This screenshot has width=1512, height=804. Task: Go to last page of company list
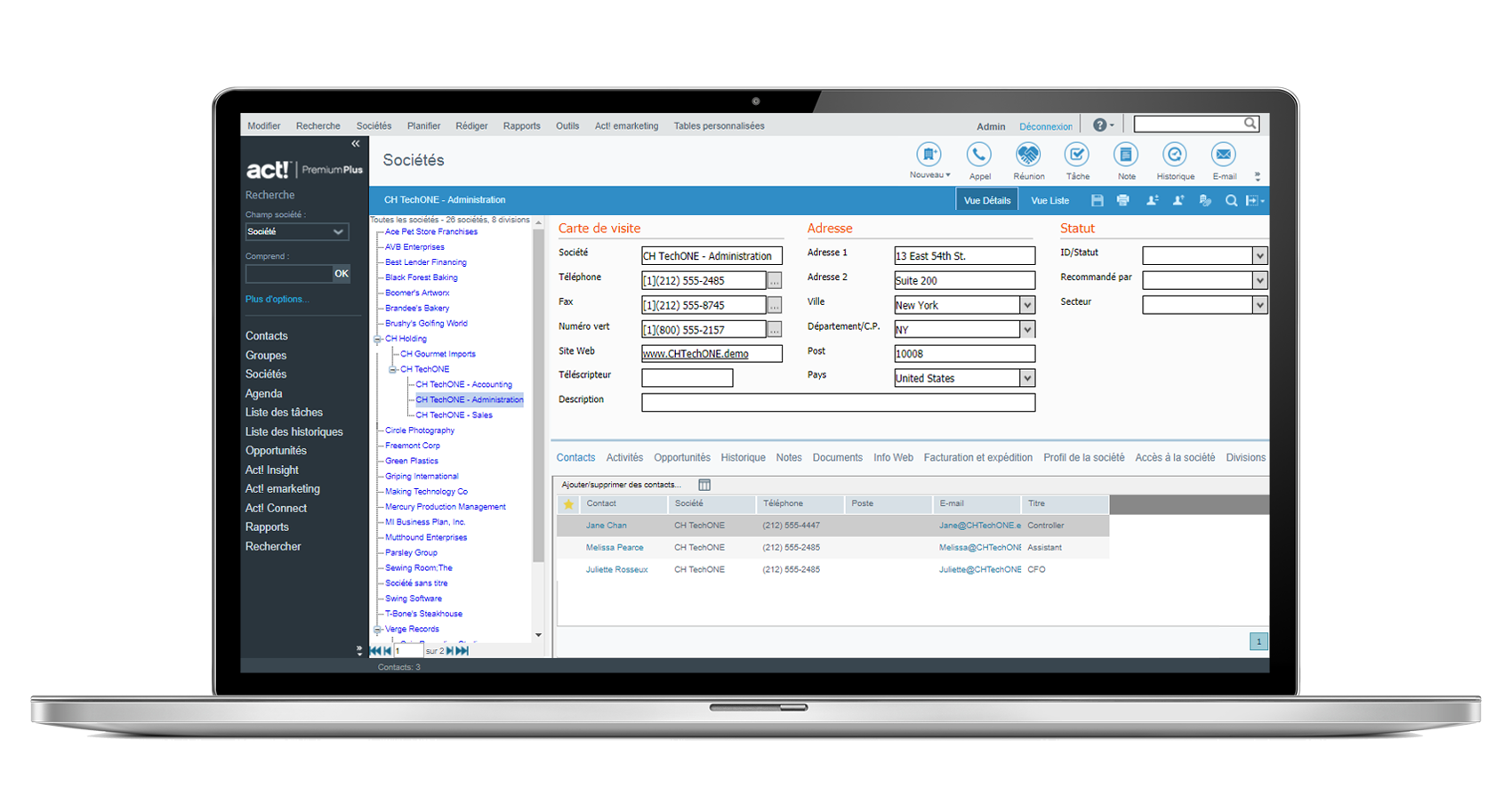(x=462, y=651)
